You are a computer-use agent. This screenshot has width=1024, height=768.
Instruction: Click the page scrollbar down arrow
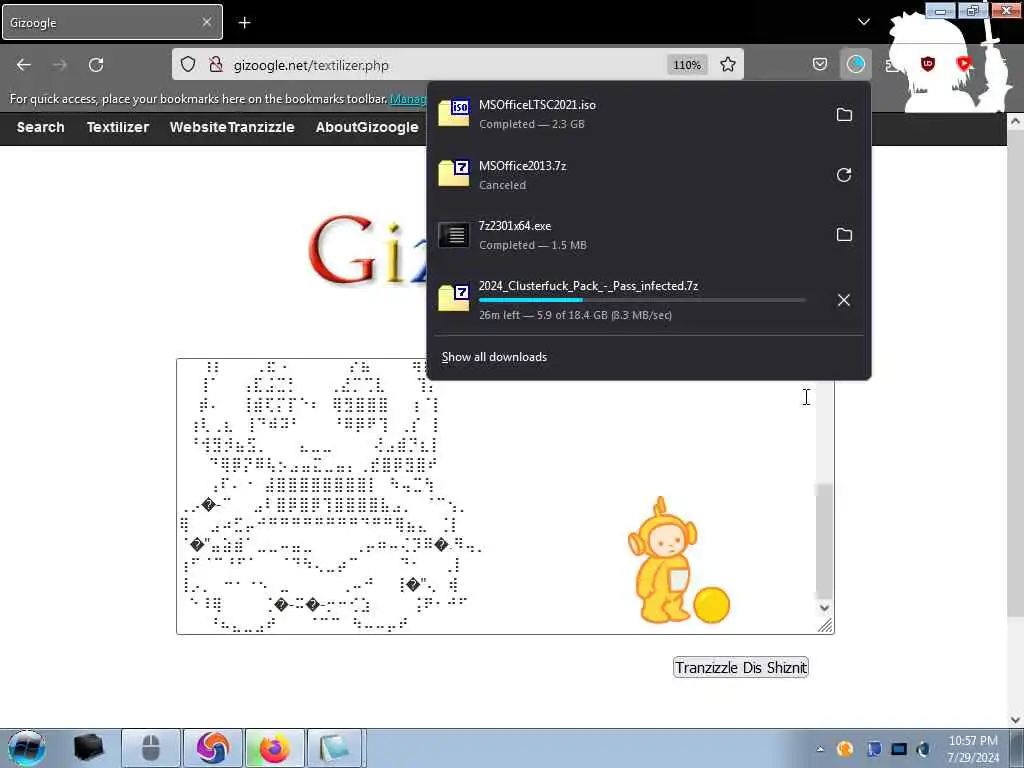[x=1016, y=720]
